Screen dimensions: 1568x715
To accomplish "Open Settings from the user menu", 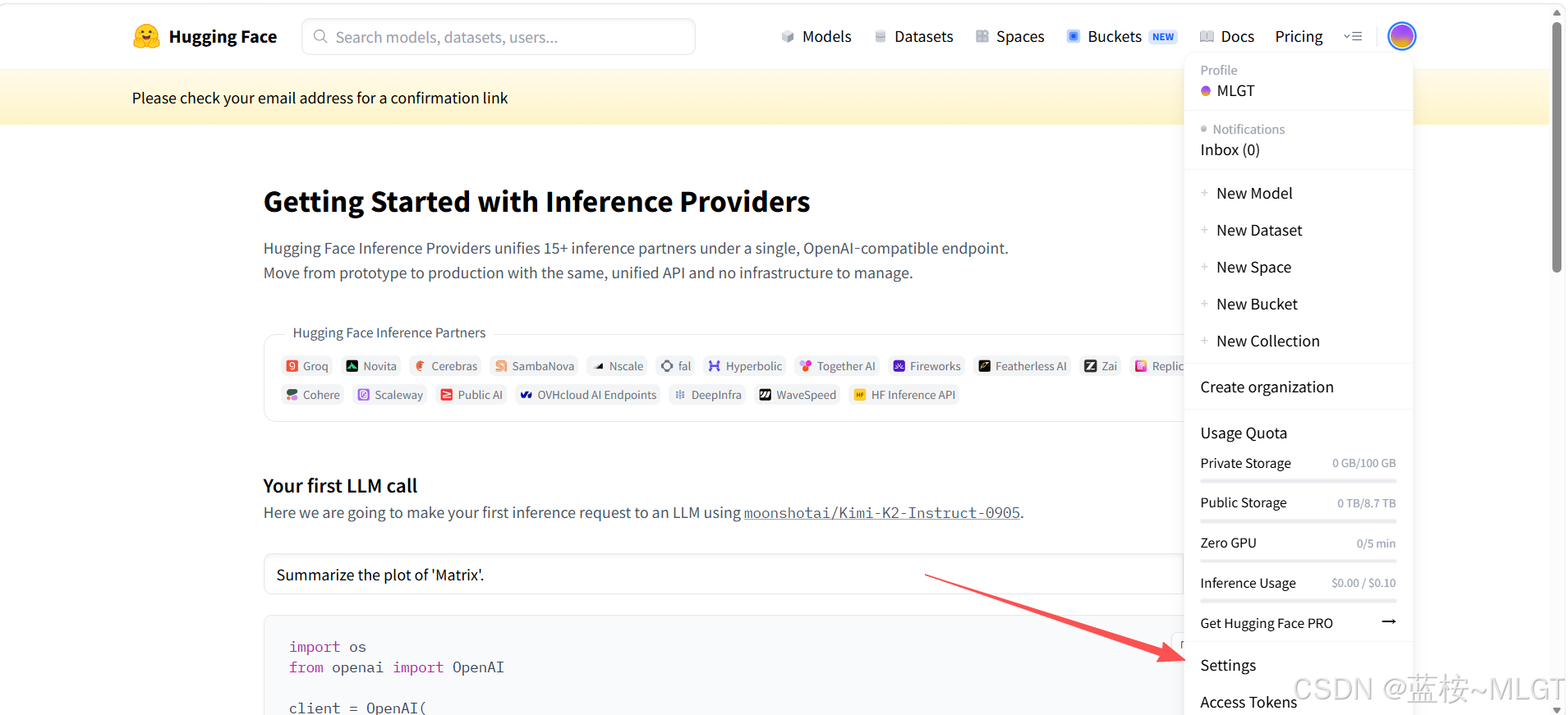I will [1228, 666].
